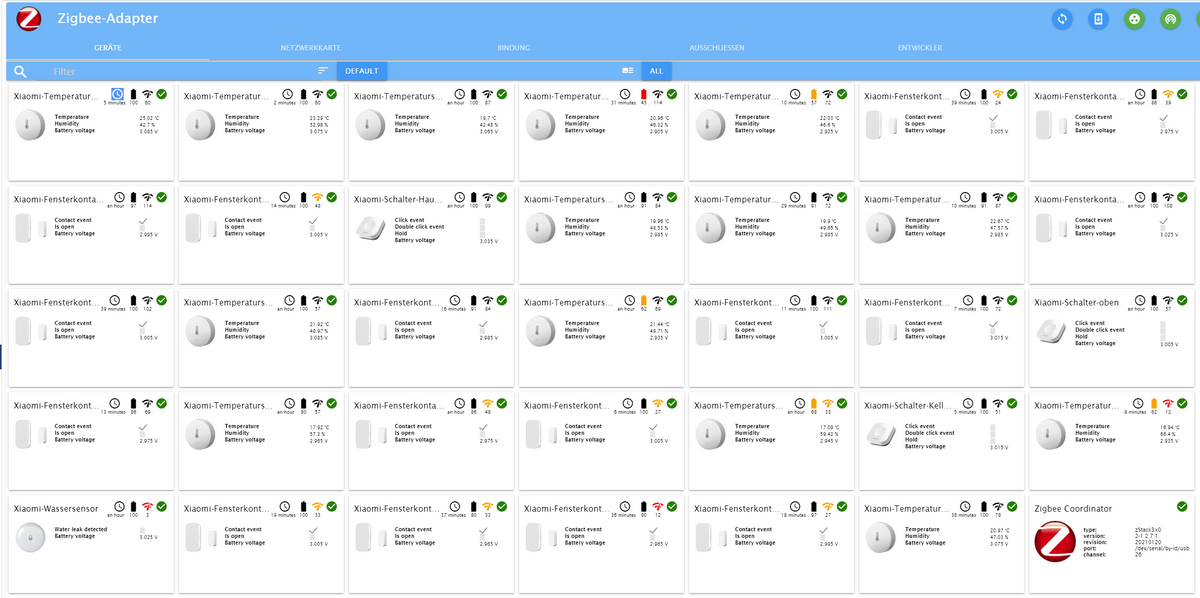Open the ENTWICKLER tab
Screen dimensions: 1200x598
pyautogui.click(x=920, y=48)
